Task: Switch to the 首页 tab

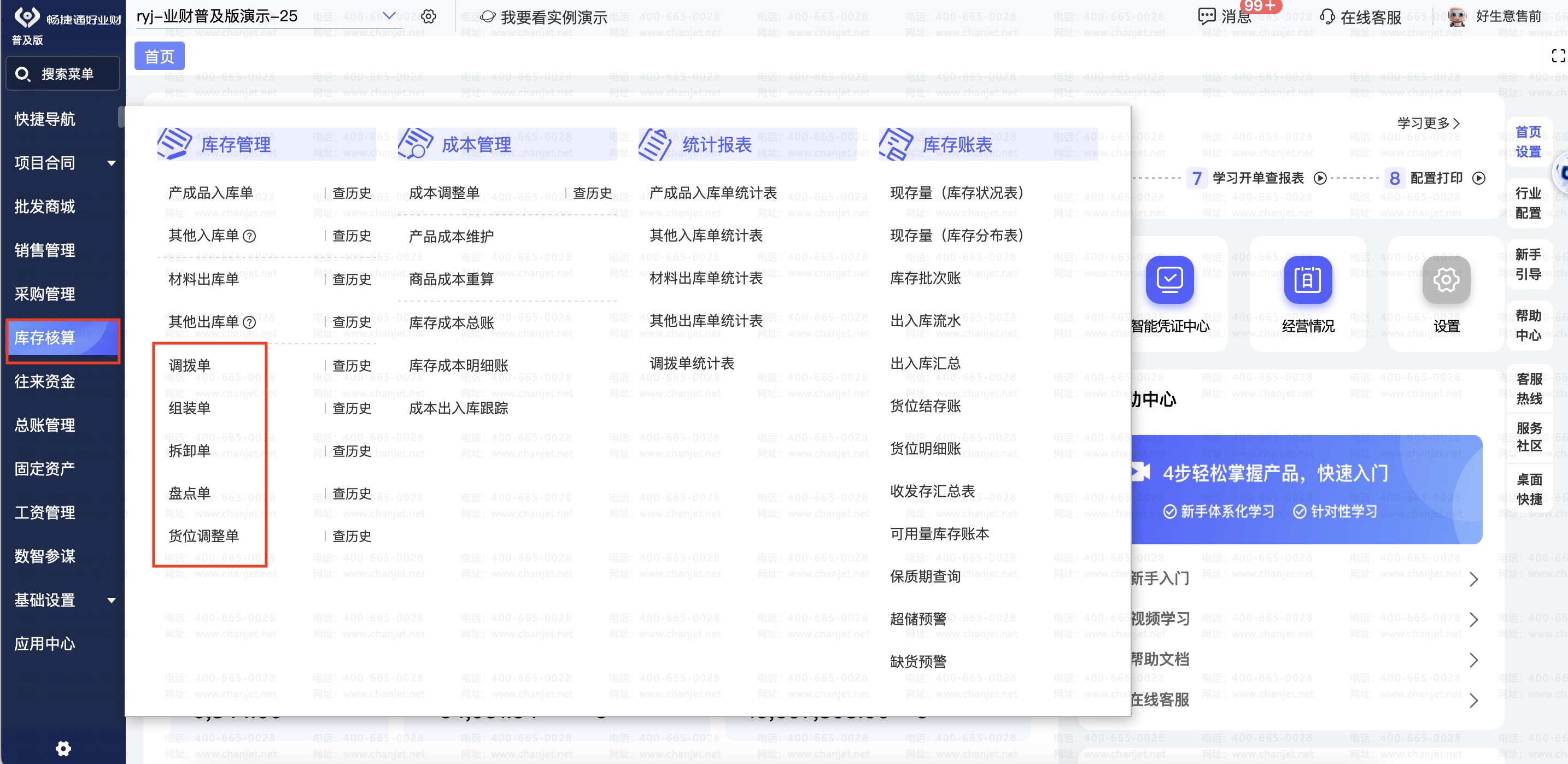Action: point(159,57)
